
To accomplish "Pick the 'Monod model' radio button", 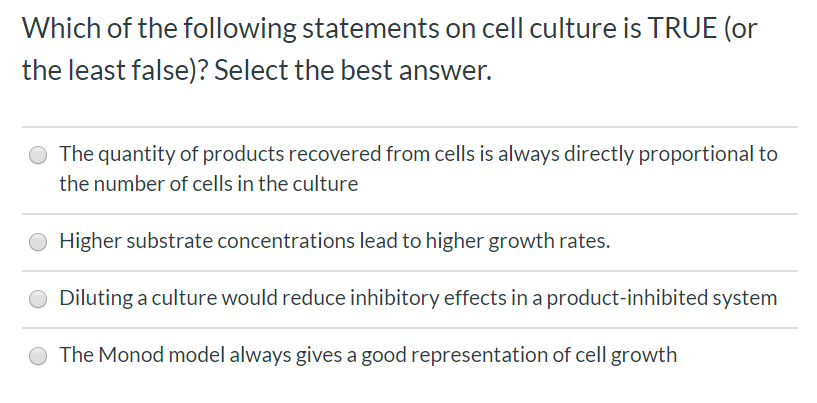I will 38,357.
